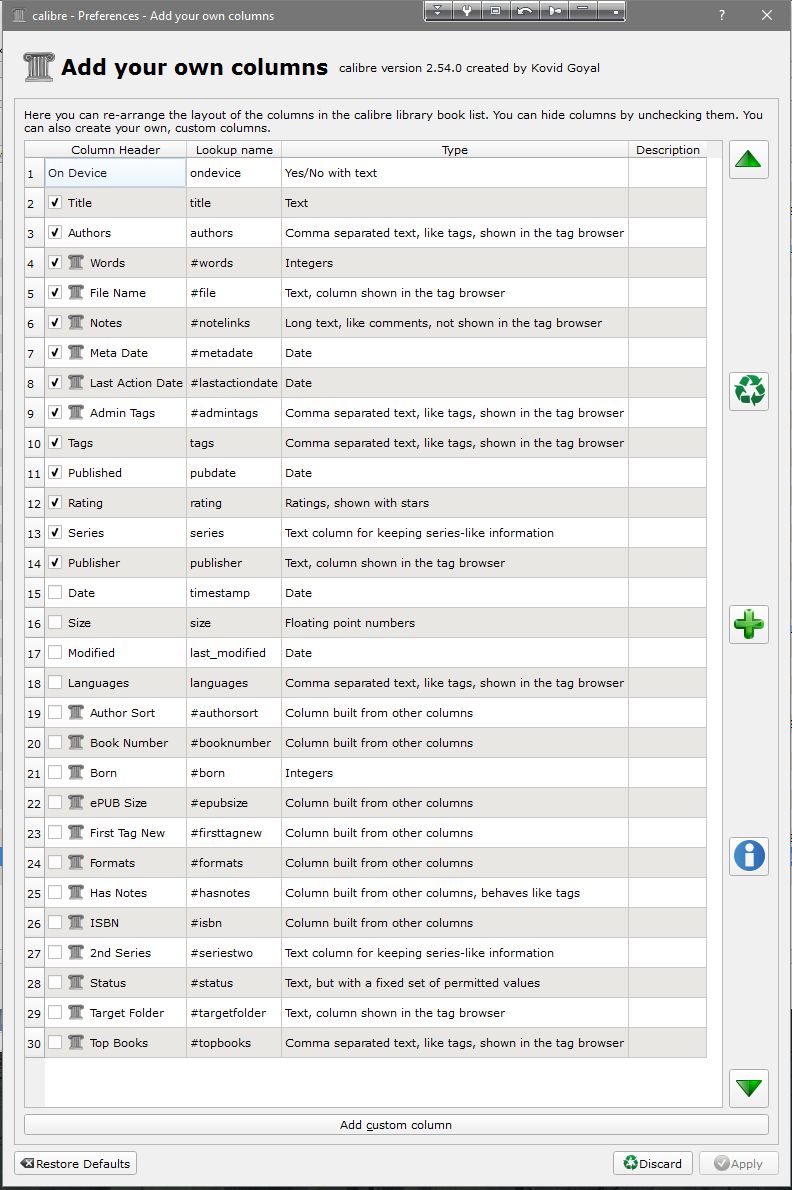The image size is (792, 1190).
Task: Click the Add custom column button
Action: pos(396,1125)
